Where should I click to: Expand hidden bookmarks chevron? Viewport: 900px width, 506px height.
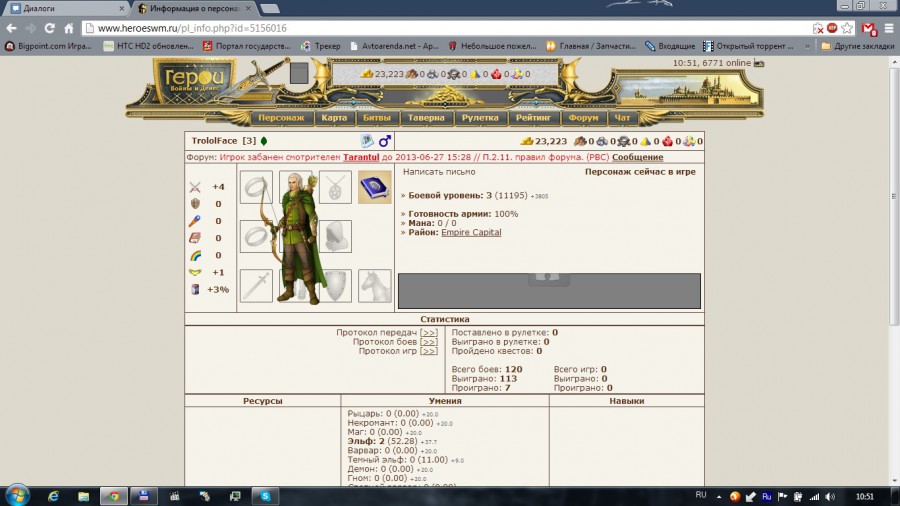click(808, 46)
